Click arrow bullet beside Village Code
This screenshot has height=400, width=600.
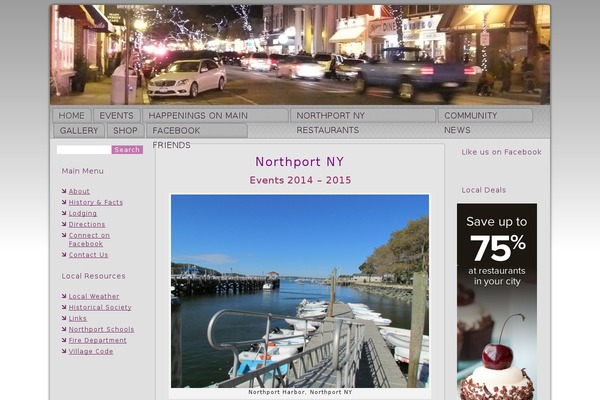coord(64,351)
